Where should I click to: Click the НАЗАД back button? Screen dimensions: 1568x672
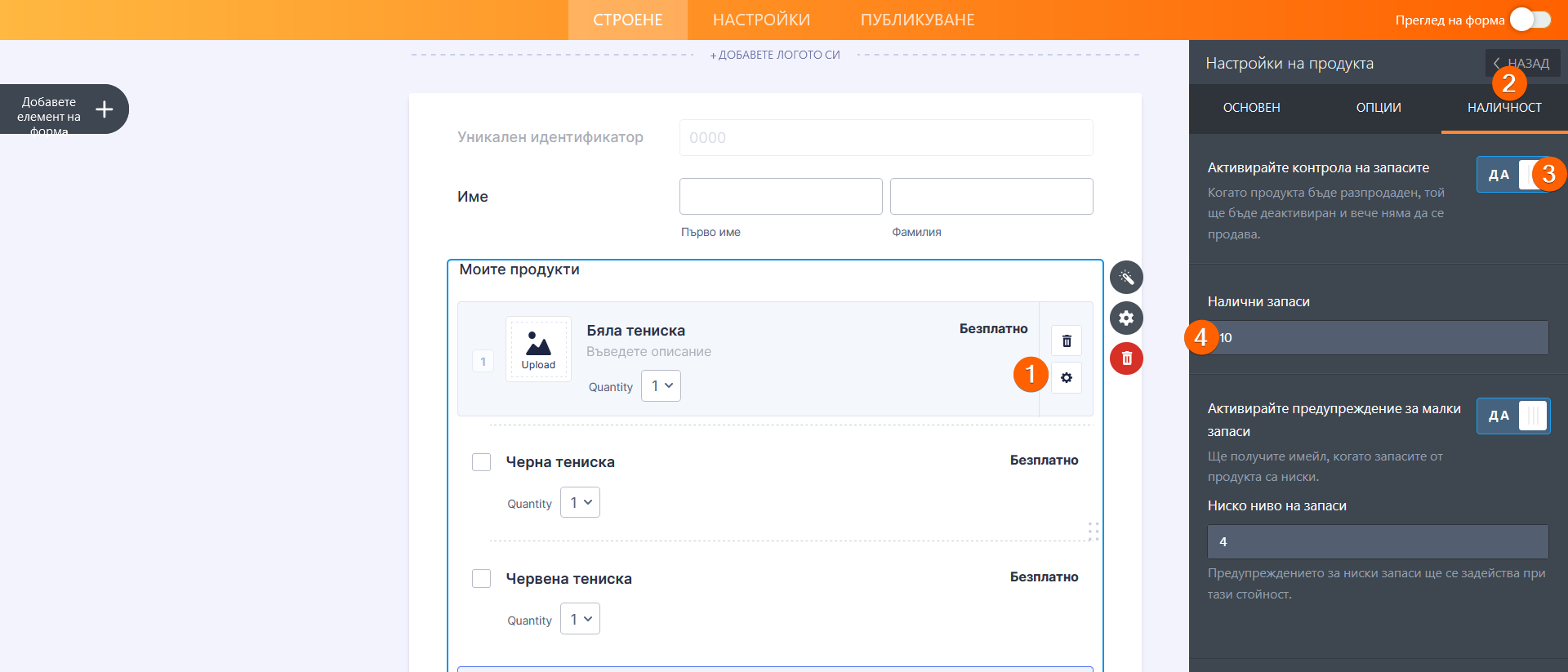[1522, 63]
